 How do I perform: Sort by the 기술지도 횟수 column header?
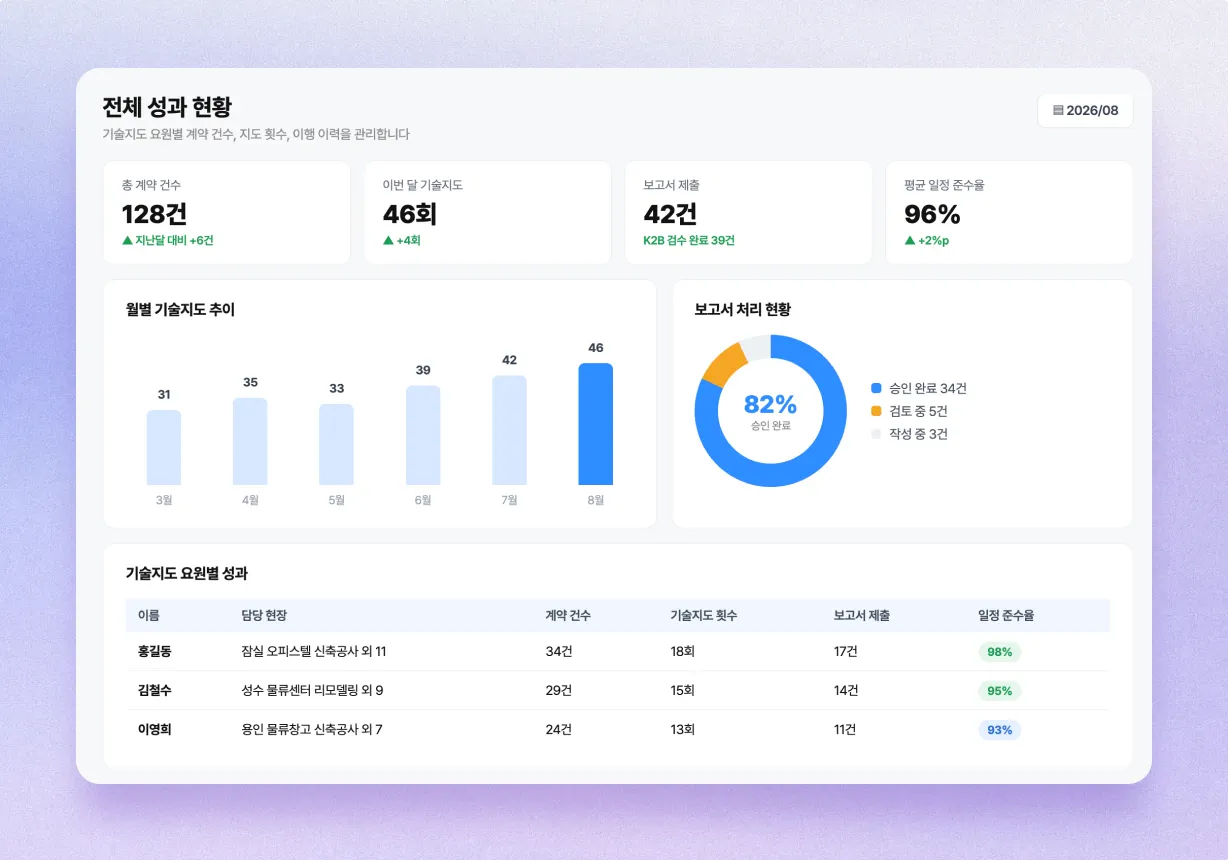click(x=704, y=615)
